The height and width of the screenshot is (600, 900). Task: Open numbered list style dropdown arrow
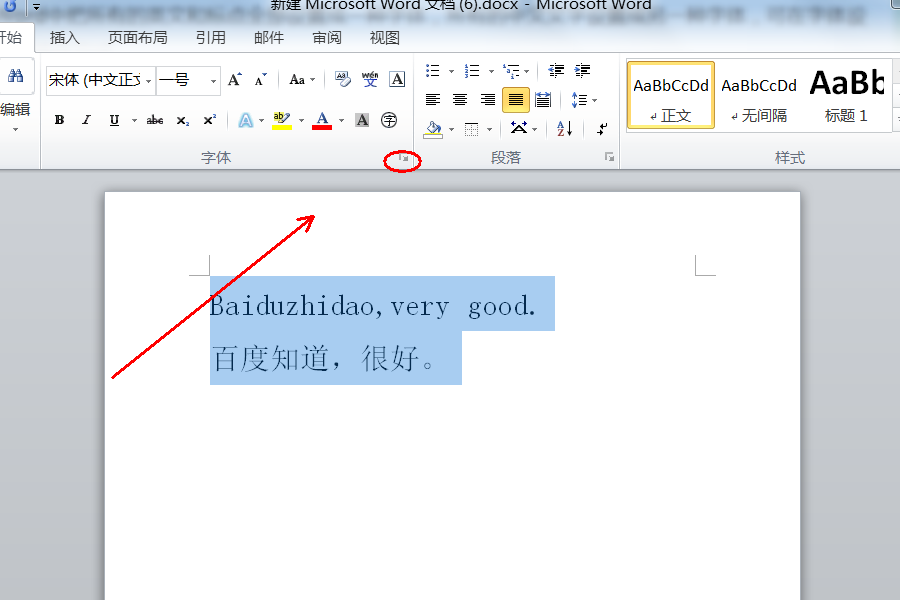click(x=491, y=71)
